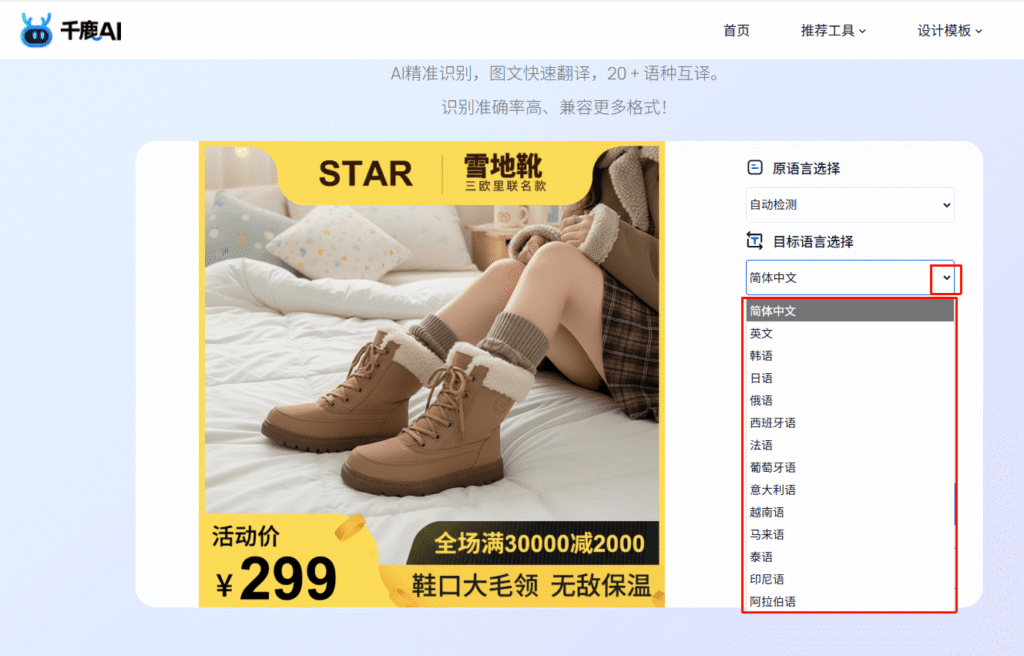Choose 英文 as target language
The width and height of the screenshot is (1024, 656).
762,333
